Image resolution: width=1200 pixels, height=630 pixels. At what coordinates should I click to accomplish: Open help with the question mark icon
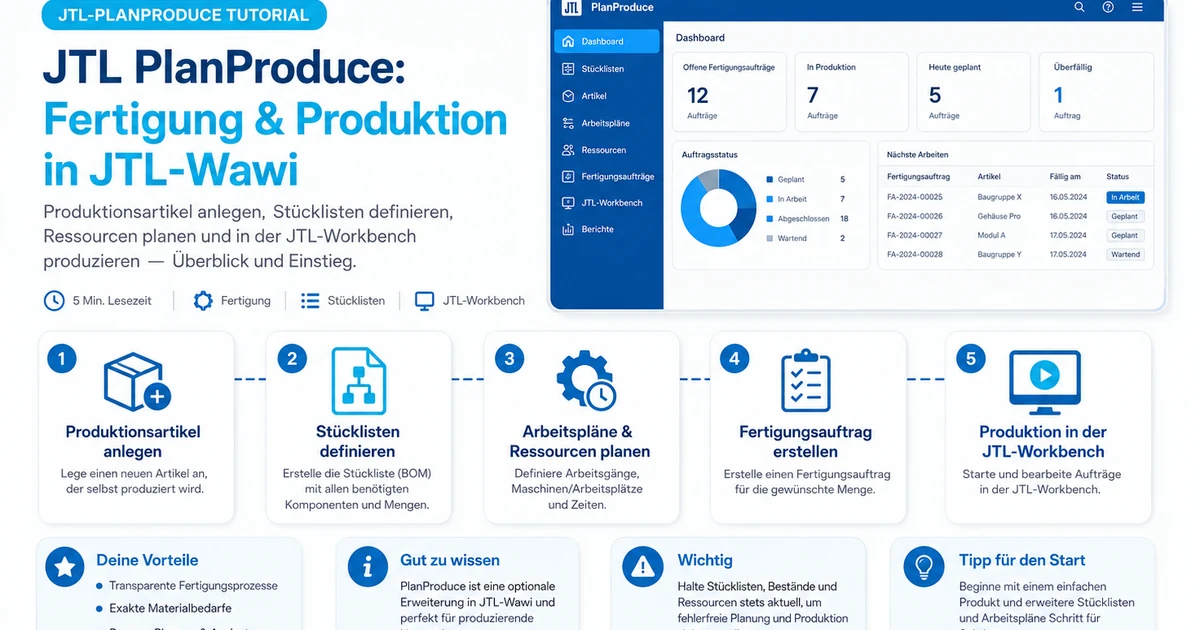(1108, 7)
